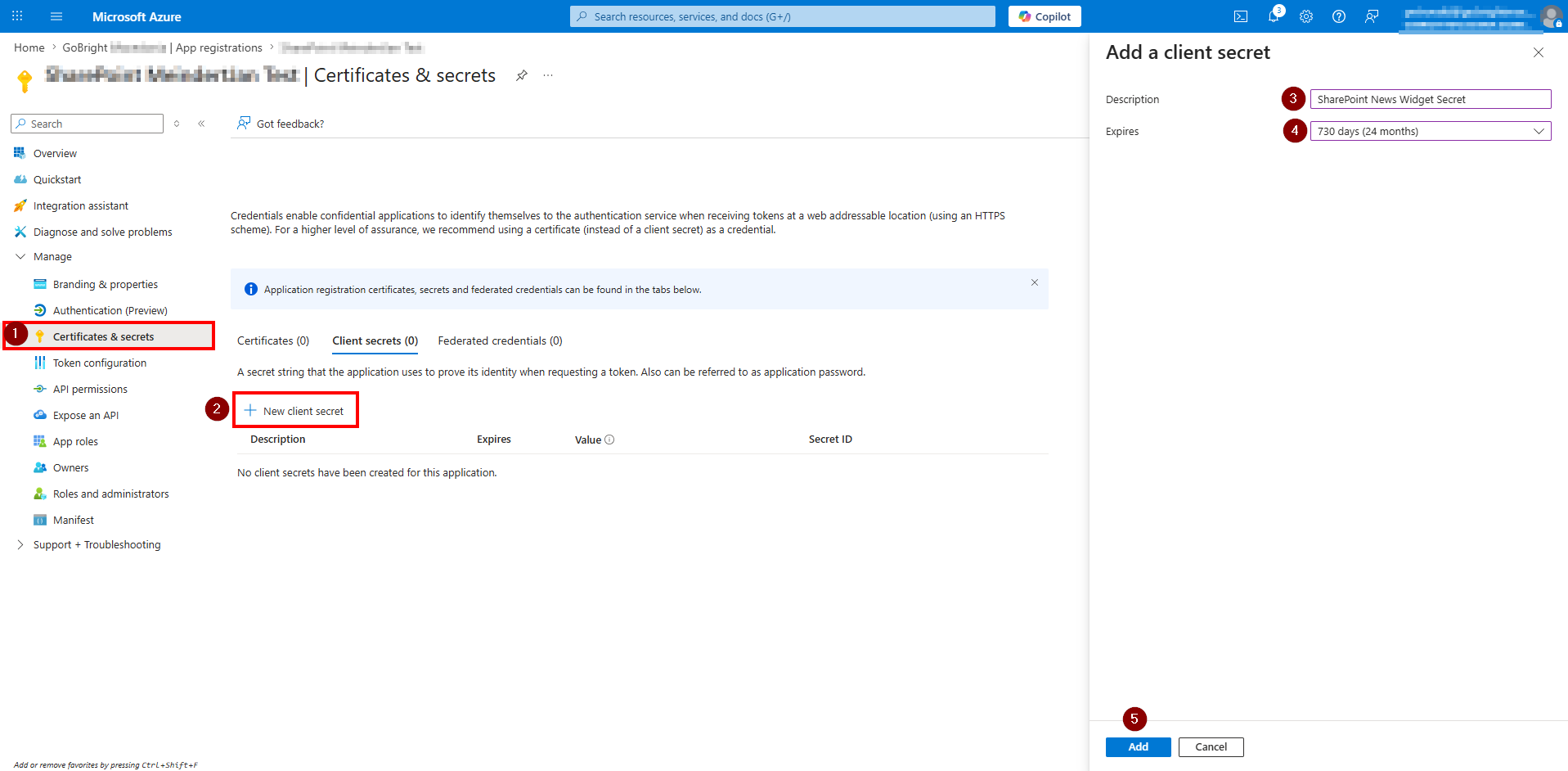Click New client secret
Image resolution: width=1568 pixels, height=771 pixels.
coord(295,411)
